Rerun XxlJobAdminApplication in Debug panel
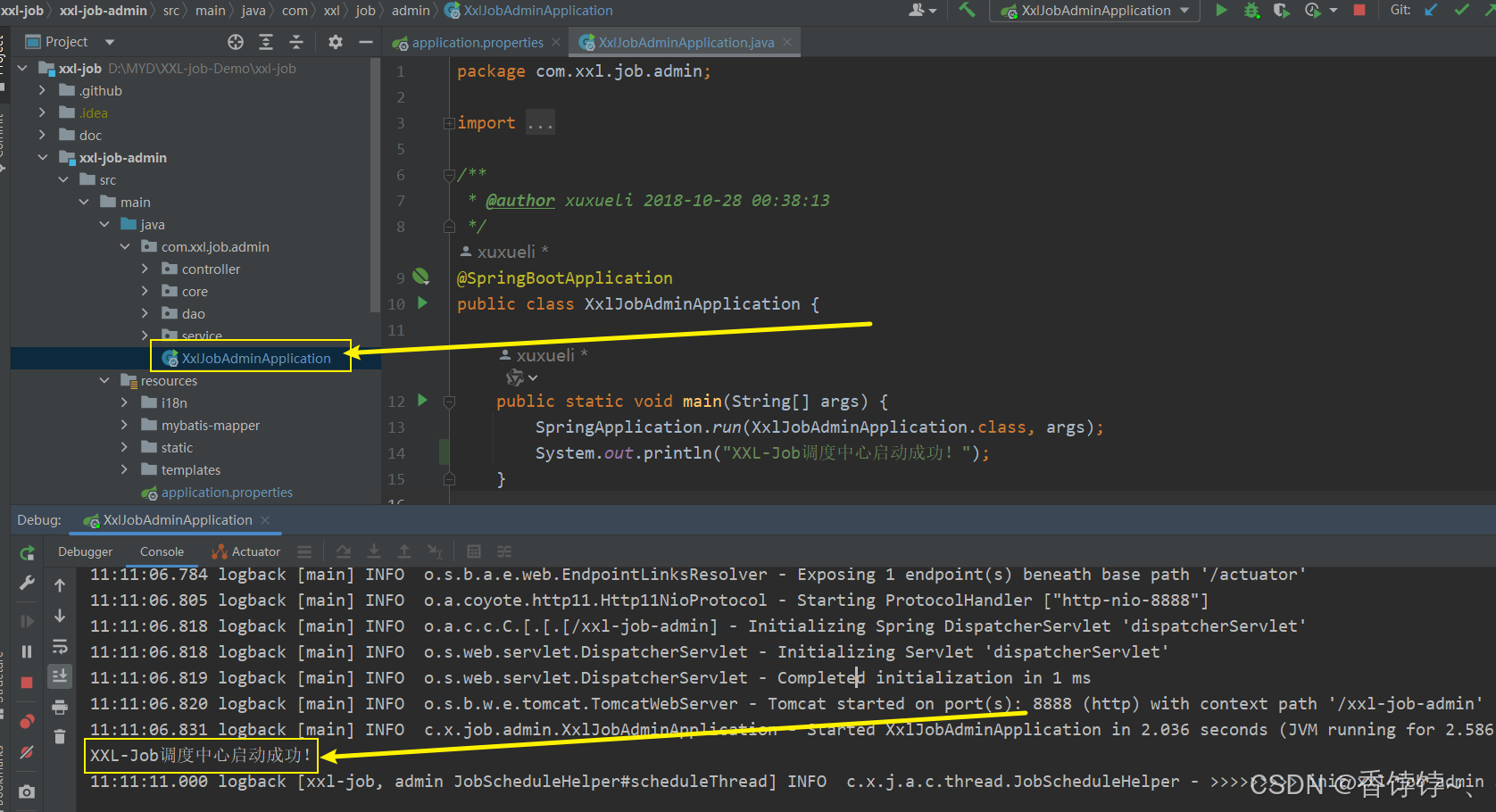Viewport: 1496px width, 812px height. (x=27, y=553)
